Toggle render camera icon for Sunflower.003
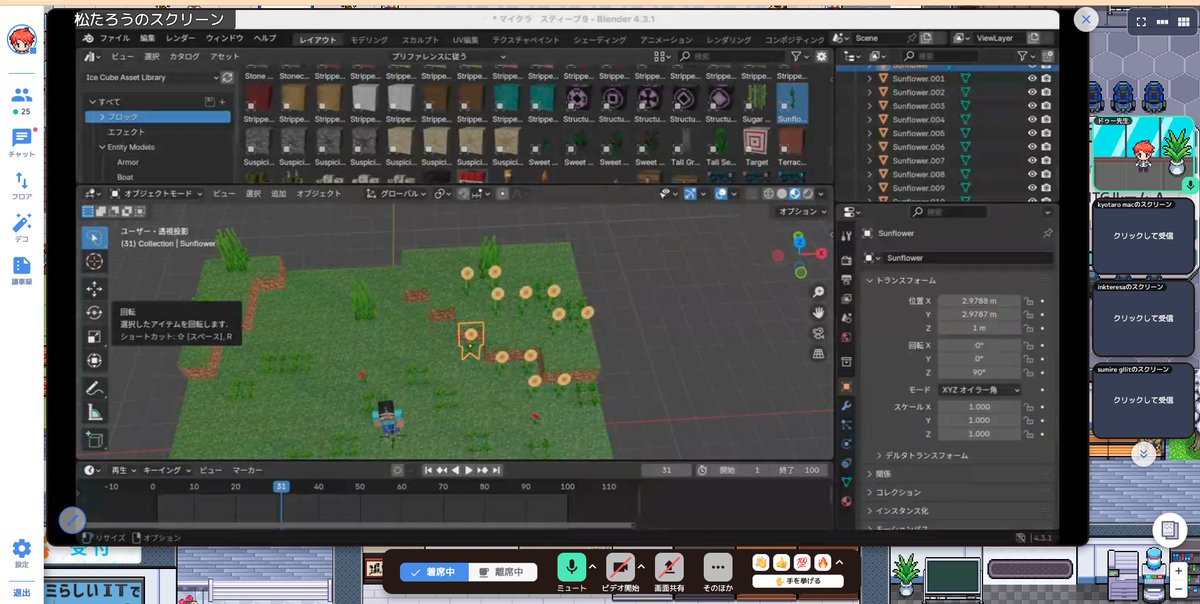 tap(1046, 105)
